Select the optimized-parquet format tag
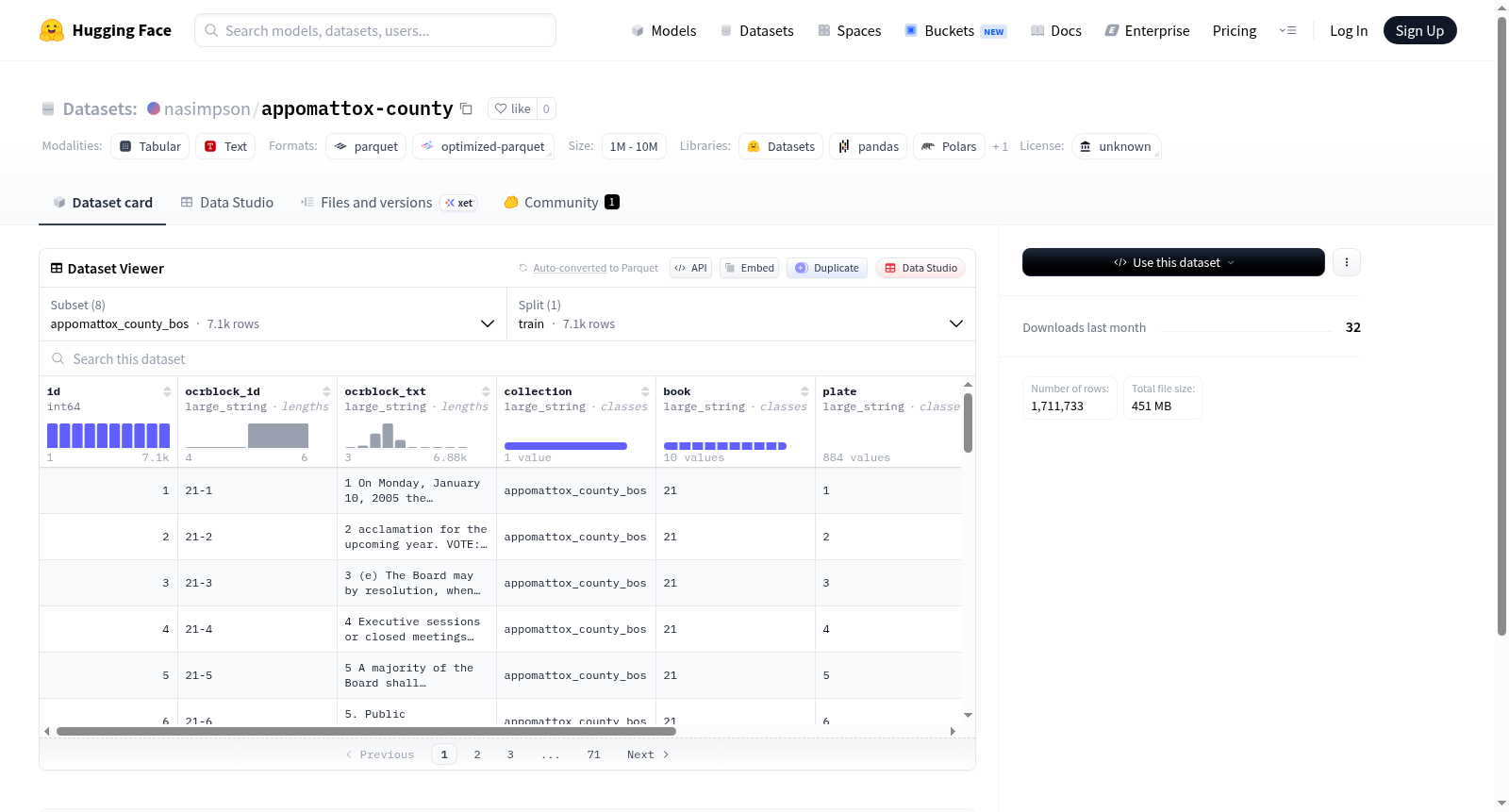The image size is (1509, 812). click(483, 146)
